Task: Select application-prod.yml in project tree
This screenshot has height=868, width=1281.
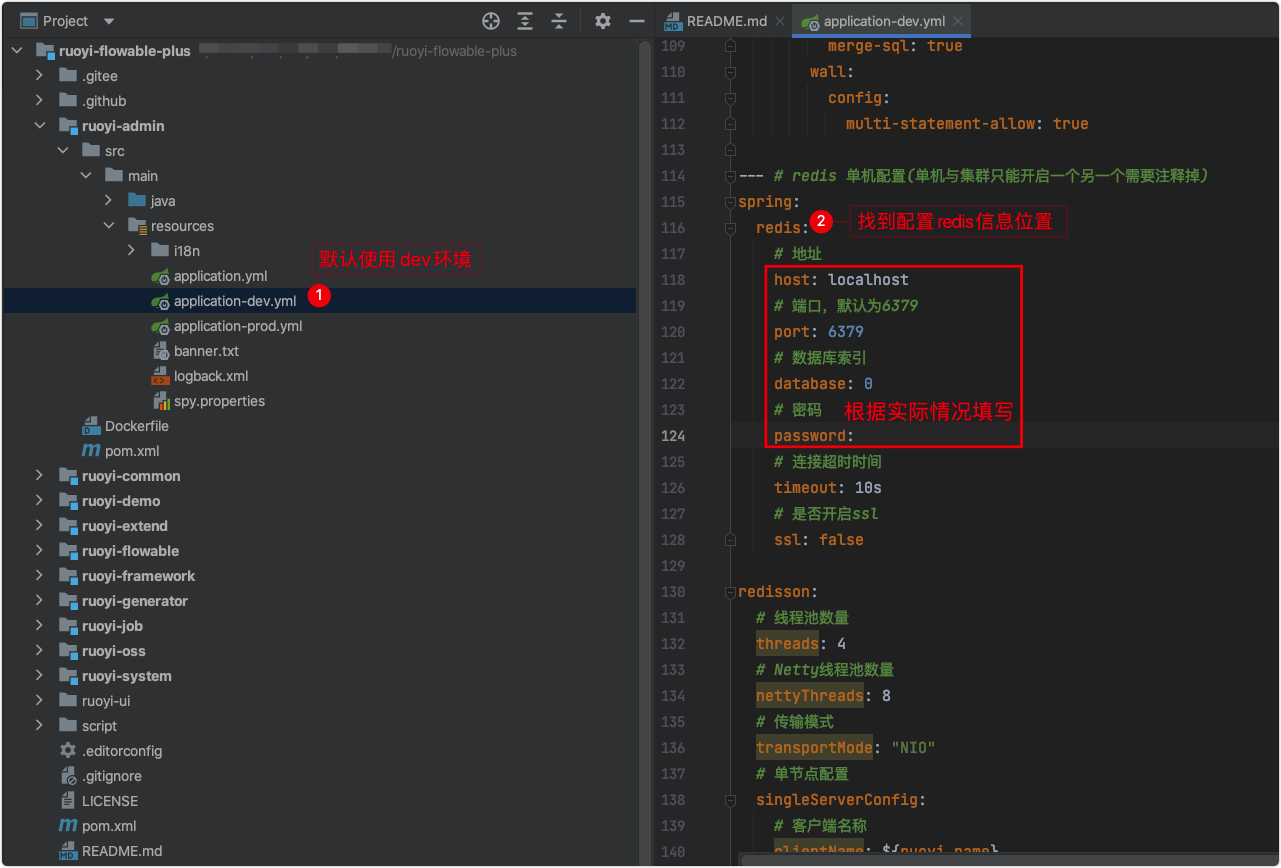Action: (237, 326)
